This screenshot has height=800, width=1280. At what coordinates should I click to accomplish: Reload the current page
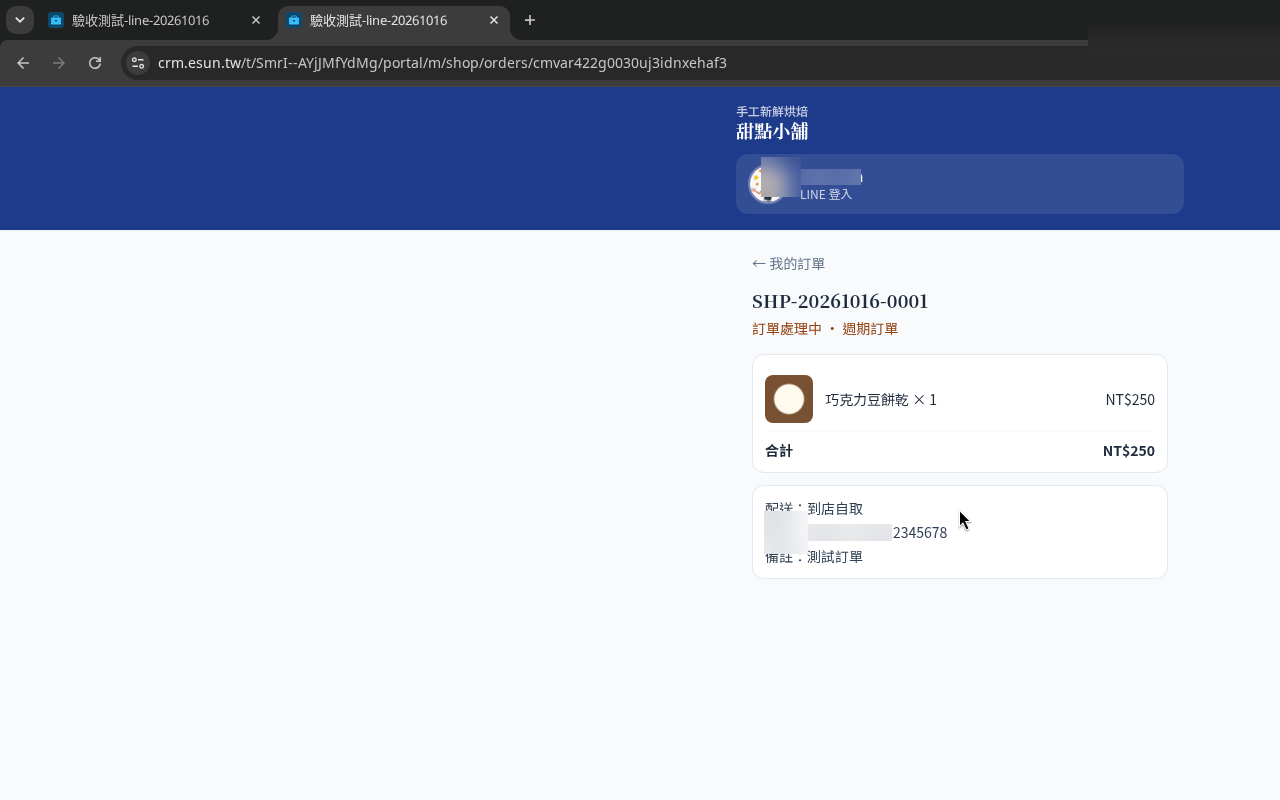click(x=95, y=63)
